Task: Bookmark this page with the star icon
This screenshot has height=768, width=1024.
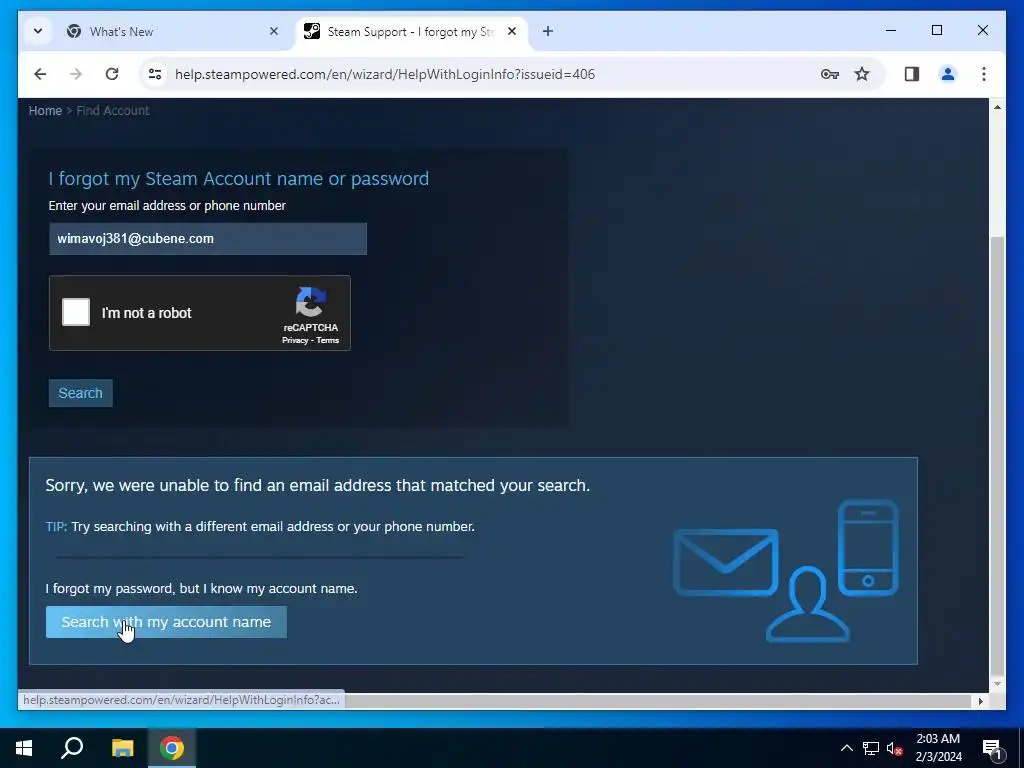Action: [x=862, y=74]
